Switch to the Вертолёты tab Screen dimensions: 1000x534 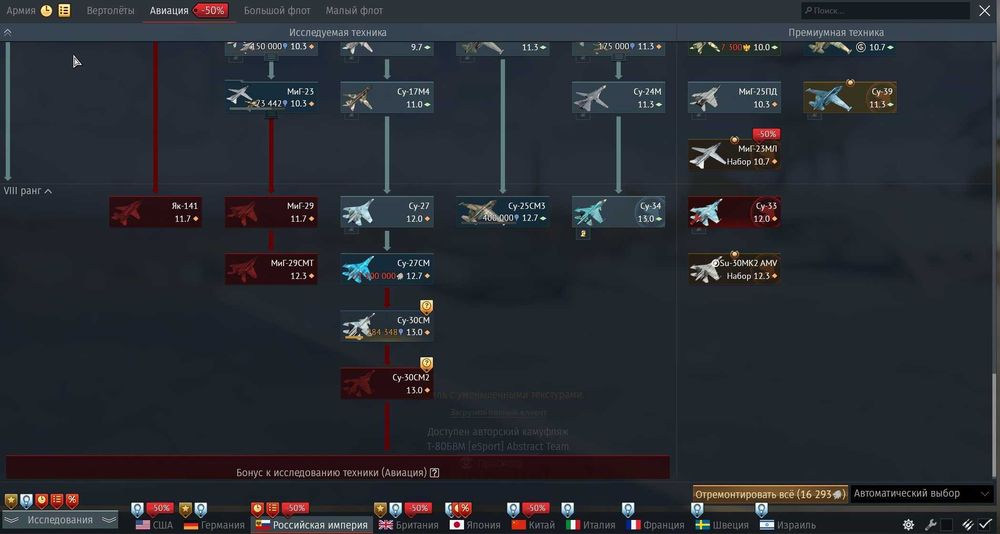point(110,10)
